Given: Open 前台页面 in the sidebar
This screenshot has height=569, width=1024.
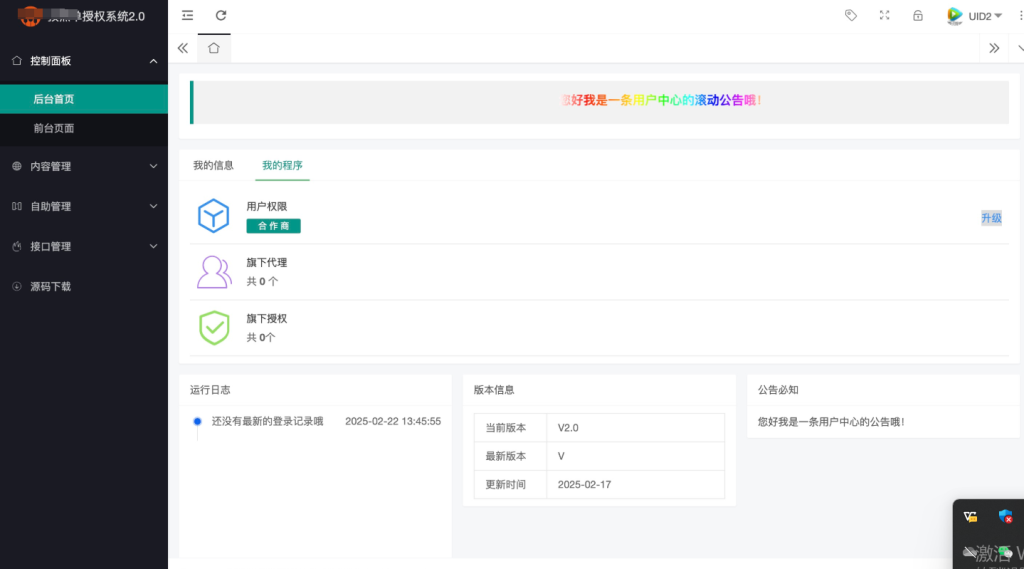Looking at the screenshot, I should pyautogui.click(x=54, y=128).
